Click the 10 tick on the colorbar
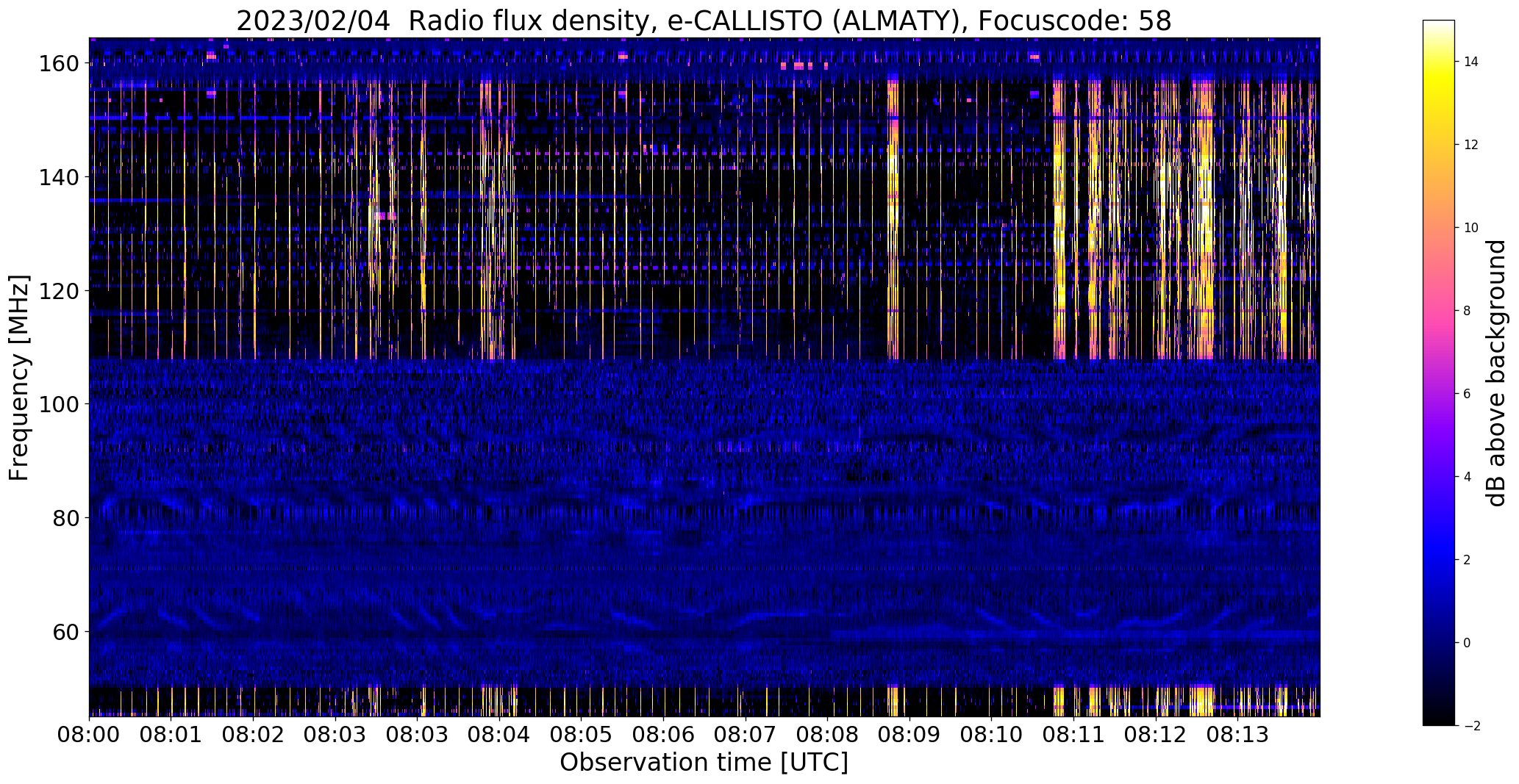The image size is (1519, 784). click(x=1471, y=228)
